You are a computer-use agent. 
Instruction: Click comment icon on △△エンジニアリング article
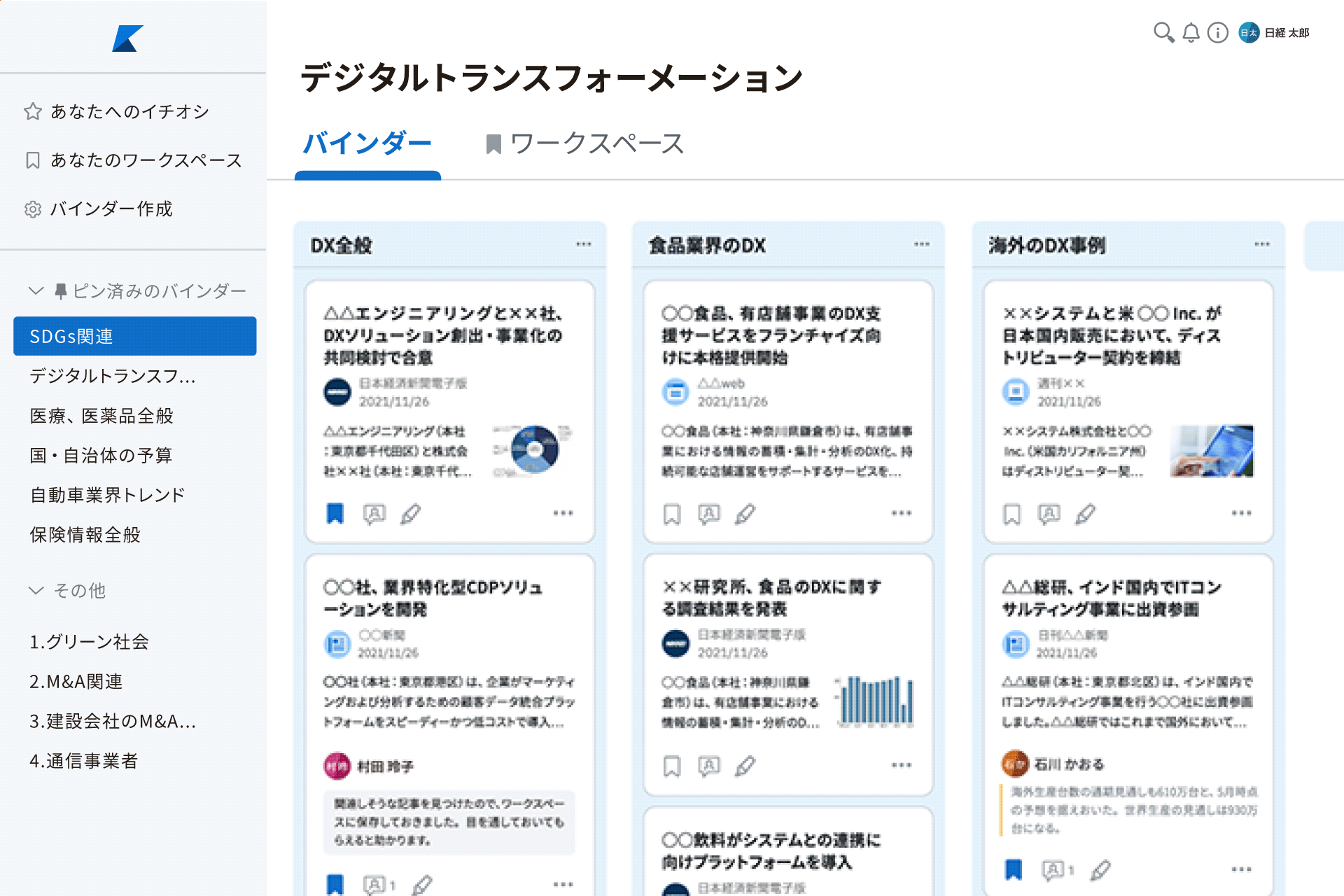click(374, 514)
